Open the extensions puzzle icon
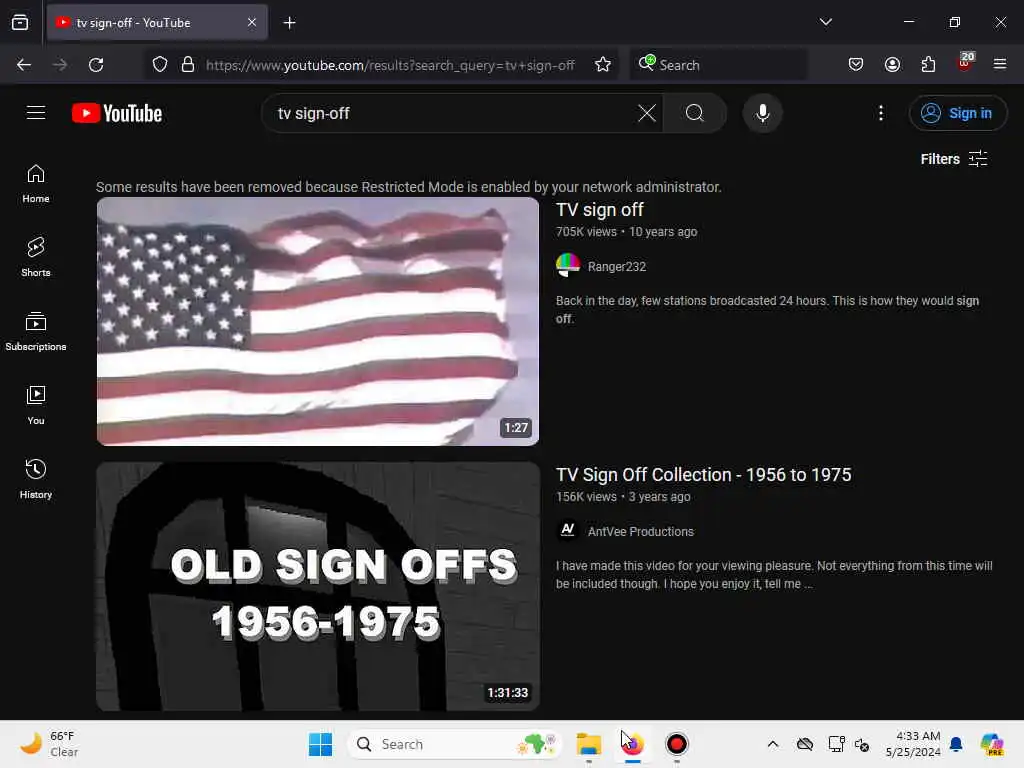The width and height of the screenshot is (1024, 768). (928, 64)
